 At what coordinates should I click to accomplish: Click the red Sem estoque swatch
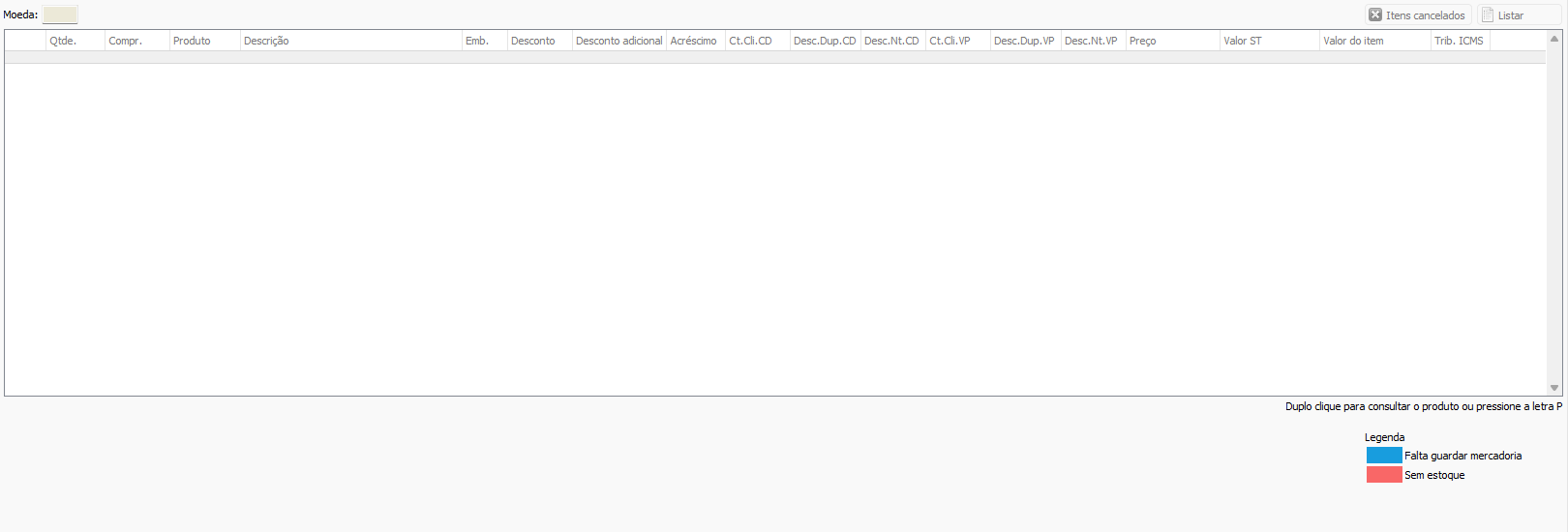(1384, 475)
